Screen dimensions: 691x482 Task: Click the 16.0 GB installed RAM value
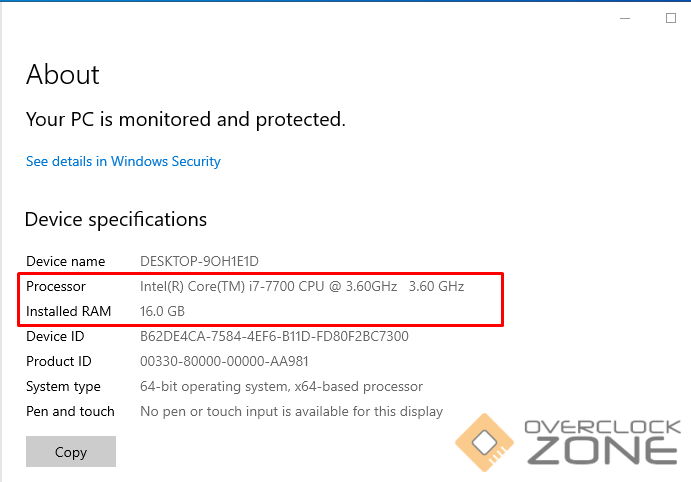[x=162, y=311]
